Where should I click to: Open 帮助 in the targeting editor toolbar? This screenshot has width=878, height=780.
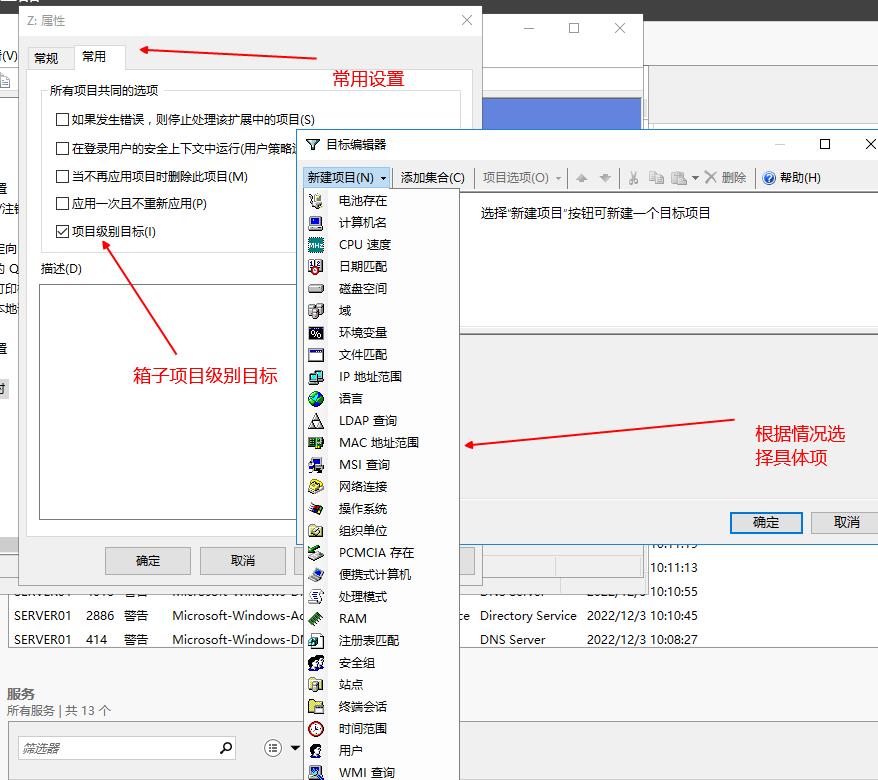(794, 177)
